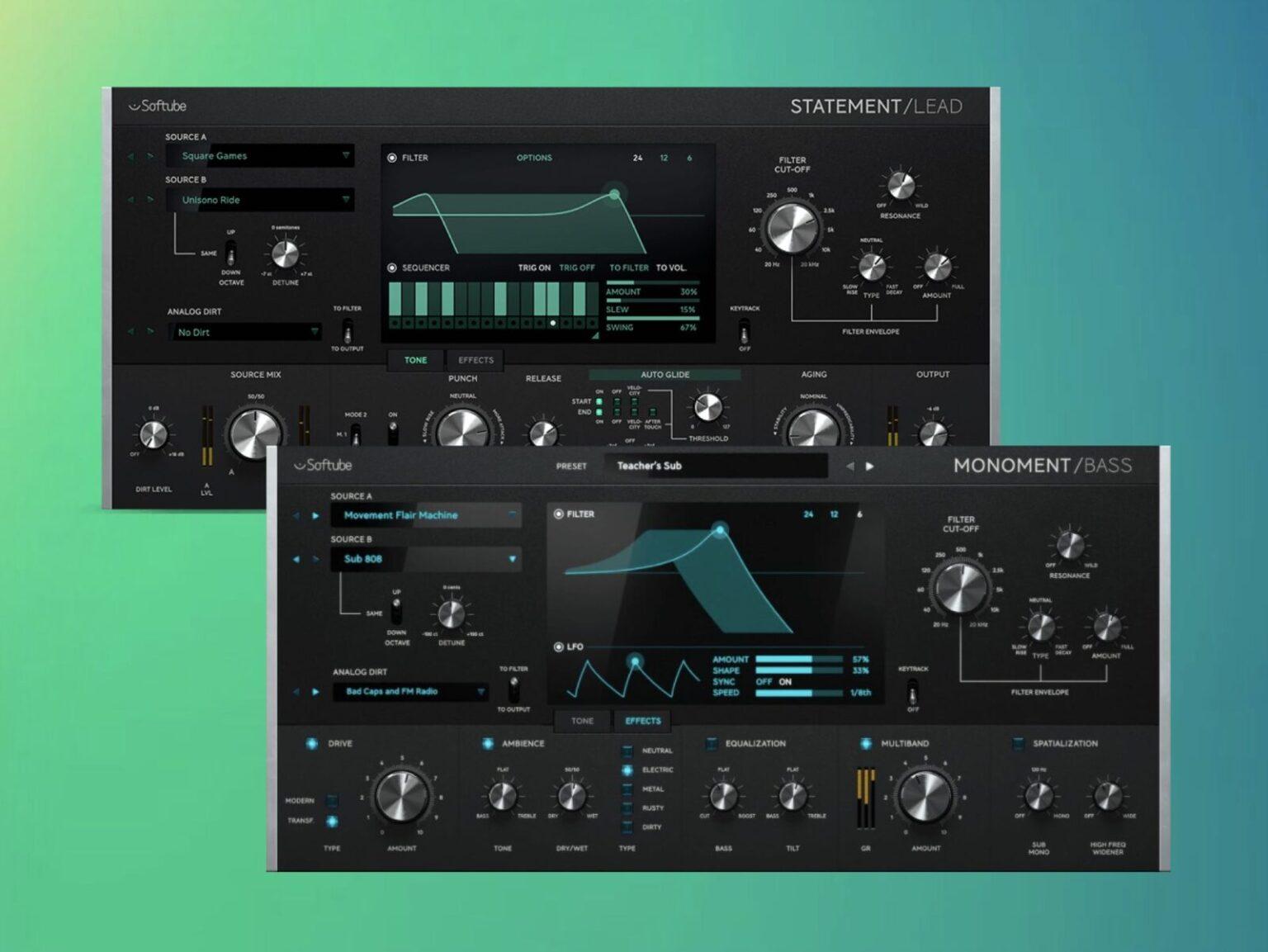The image size is (1268, 952).
Task: Enable the Drive effect section
Action: click(312, 743)
